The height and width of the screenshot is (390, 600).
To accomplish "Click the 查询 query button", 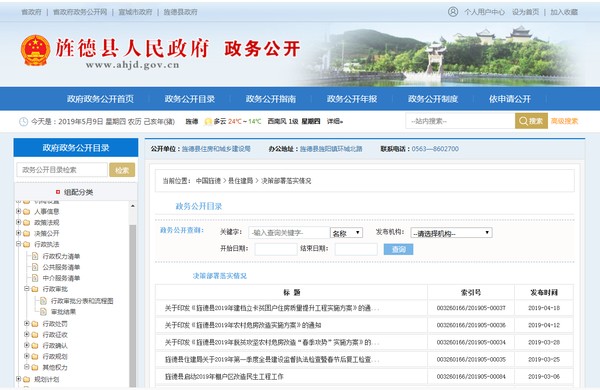I will tap(398, 250).
